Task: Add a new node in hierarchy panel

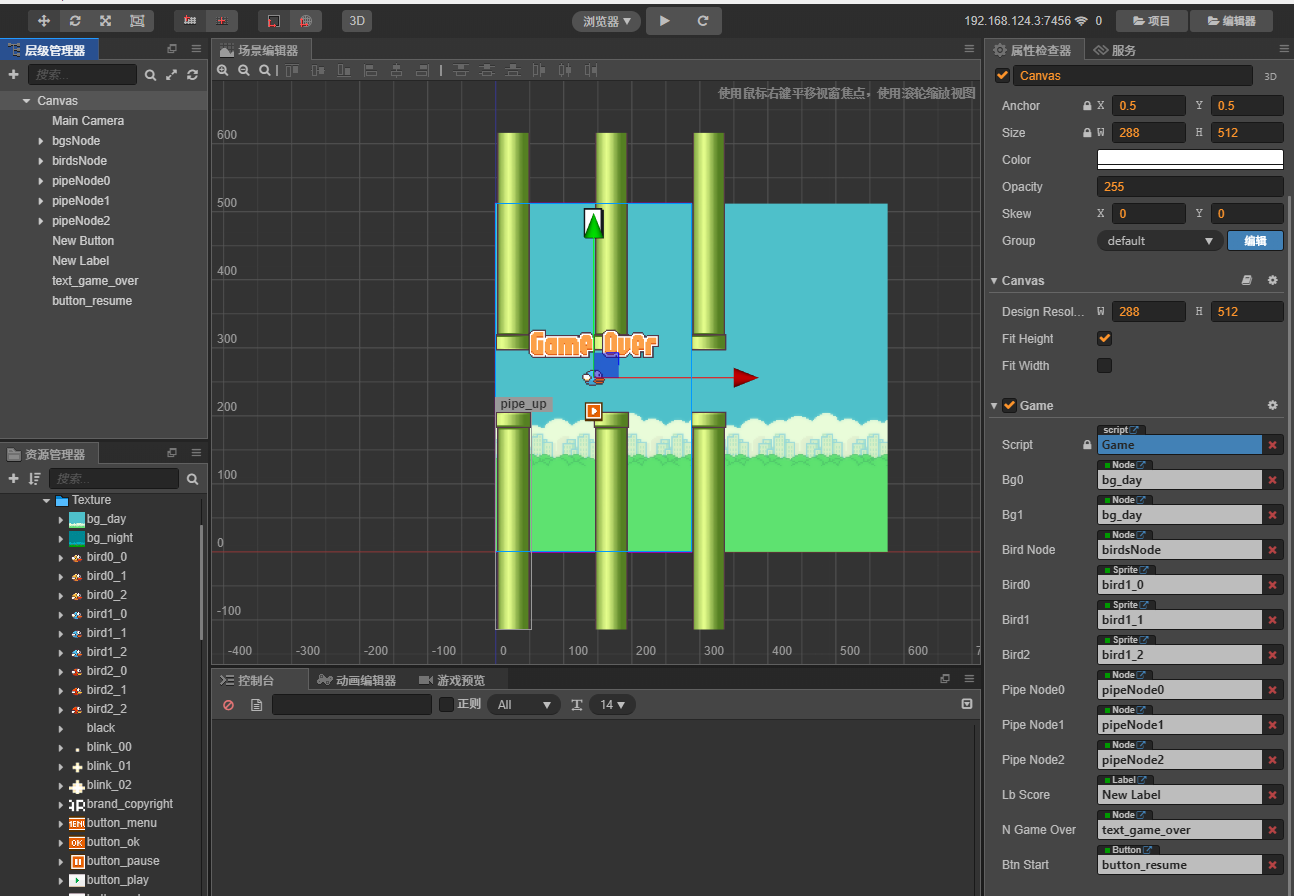Action: (13, 75)
